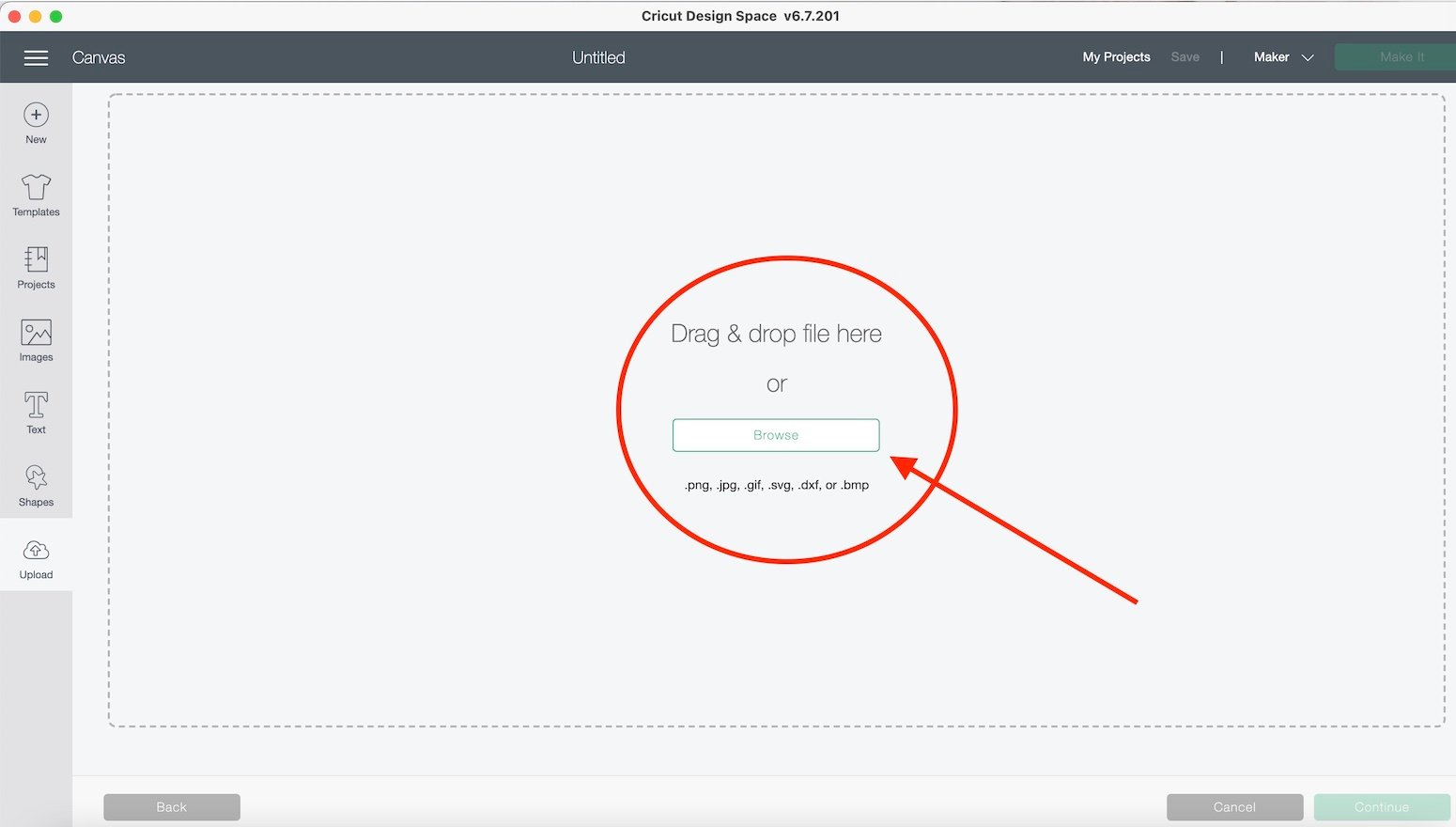Open the Images library
1456x827 pixels.
click(x=36, y=340)
